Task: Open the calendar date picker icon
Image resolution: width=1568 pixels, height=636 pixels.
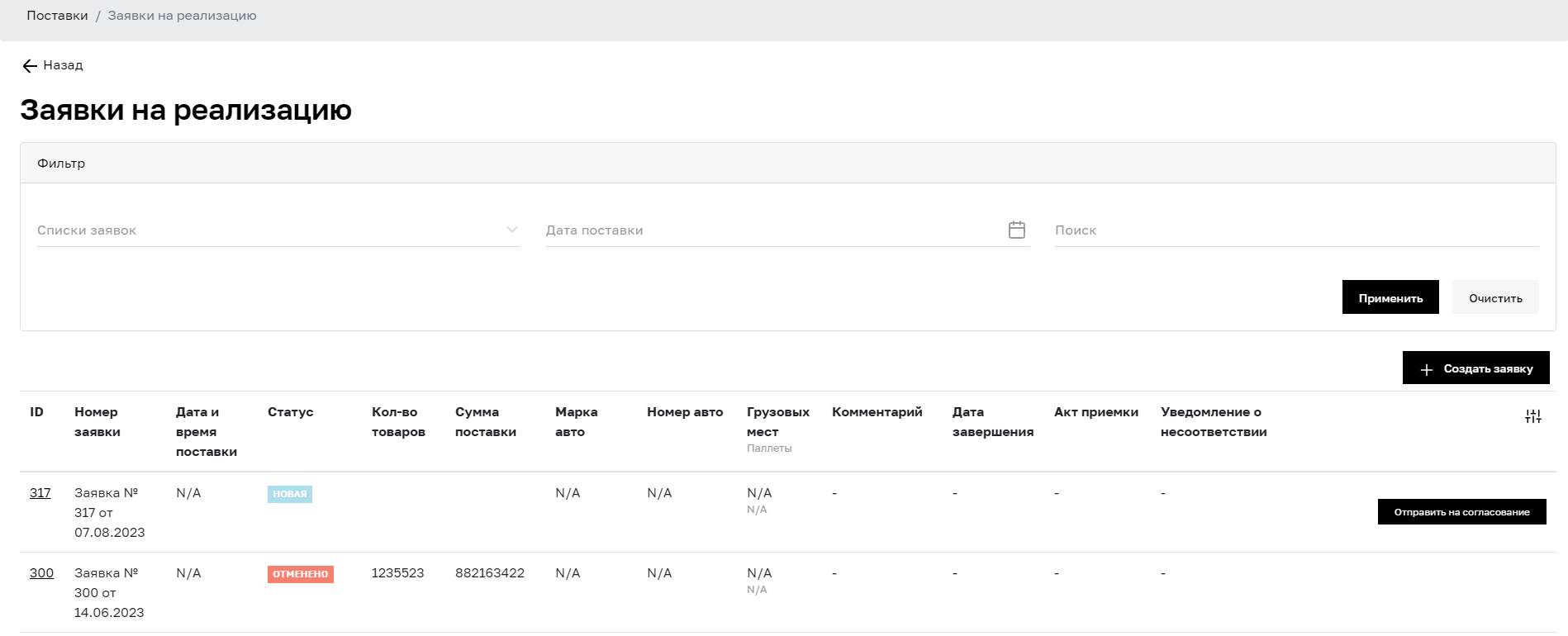Action: point(1017,230)
